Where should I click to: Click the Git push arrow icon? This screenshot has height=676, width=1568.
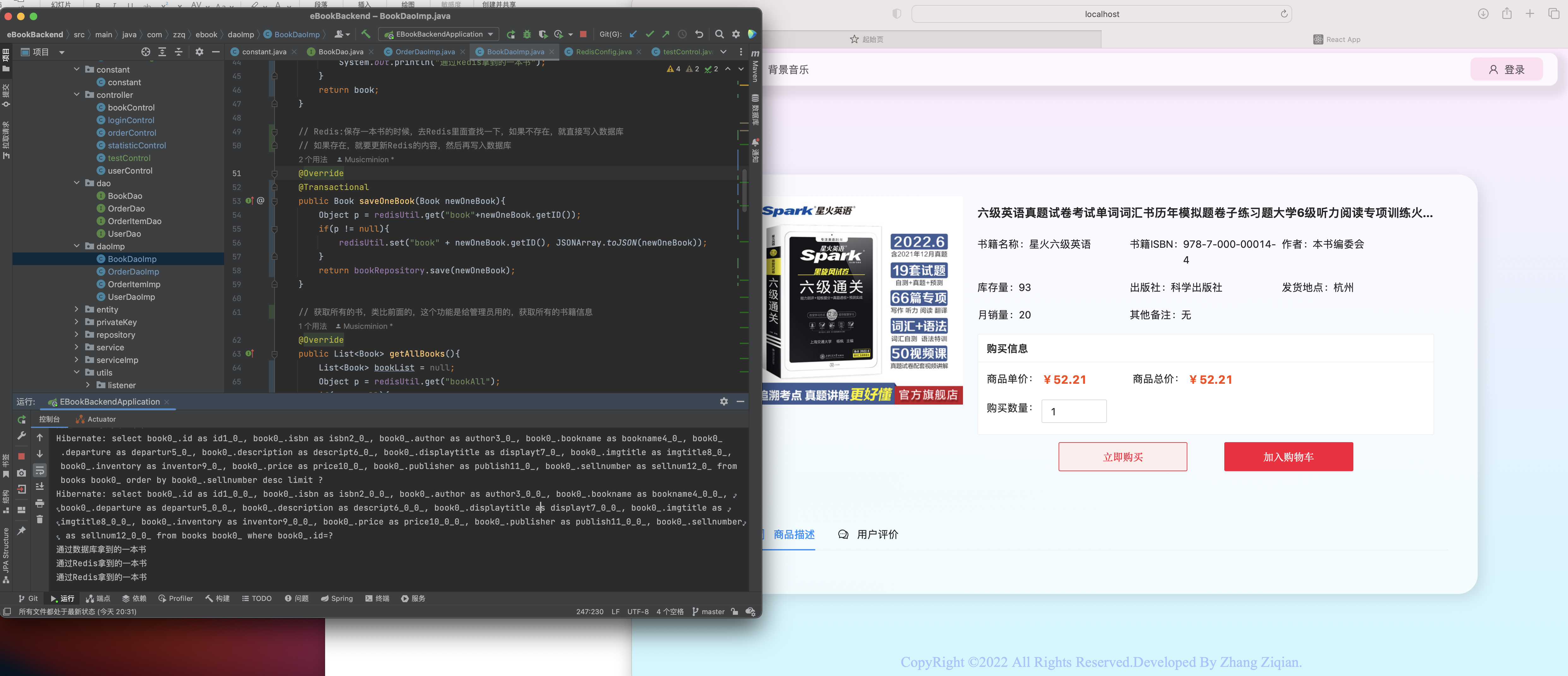665,34
